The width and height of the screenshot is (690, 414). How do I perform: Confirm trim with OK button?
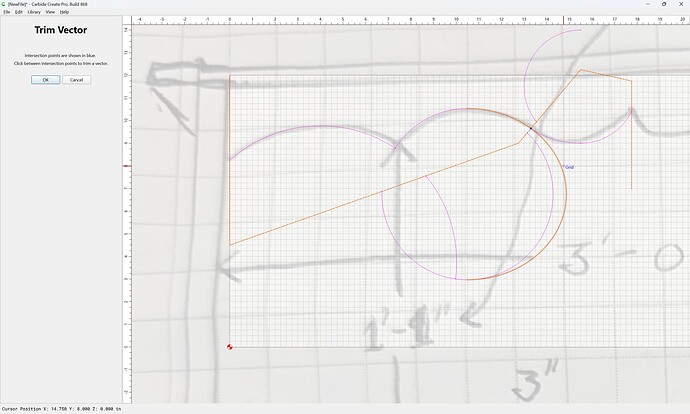click(x=46, y=80)
